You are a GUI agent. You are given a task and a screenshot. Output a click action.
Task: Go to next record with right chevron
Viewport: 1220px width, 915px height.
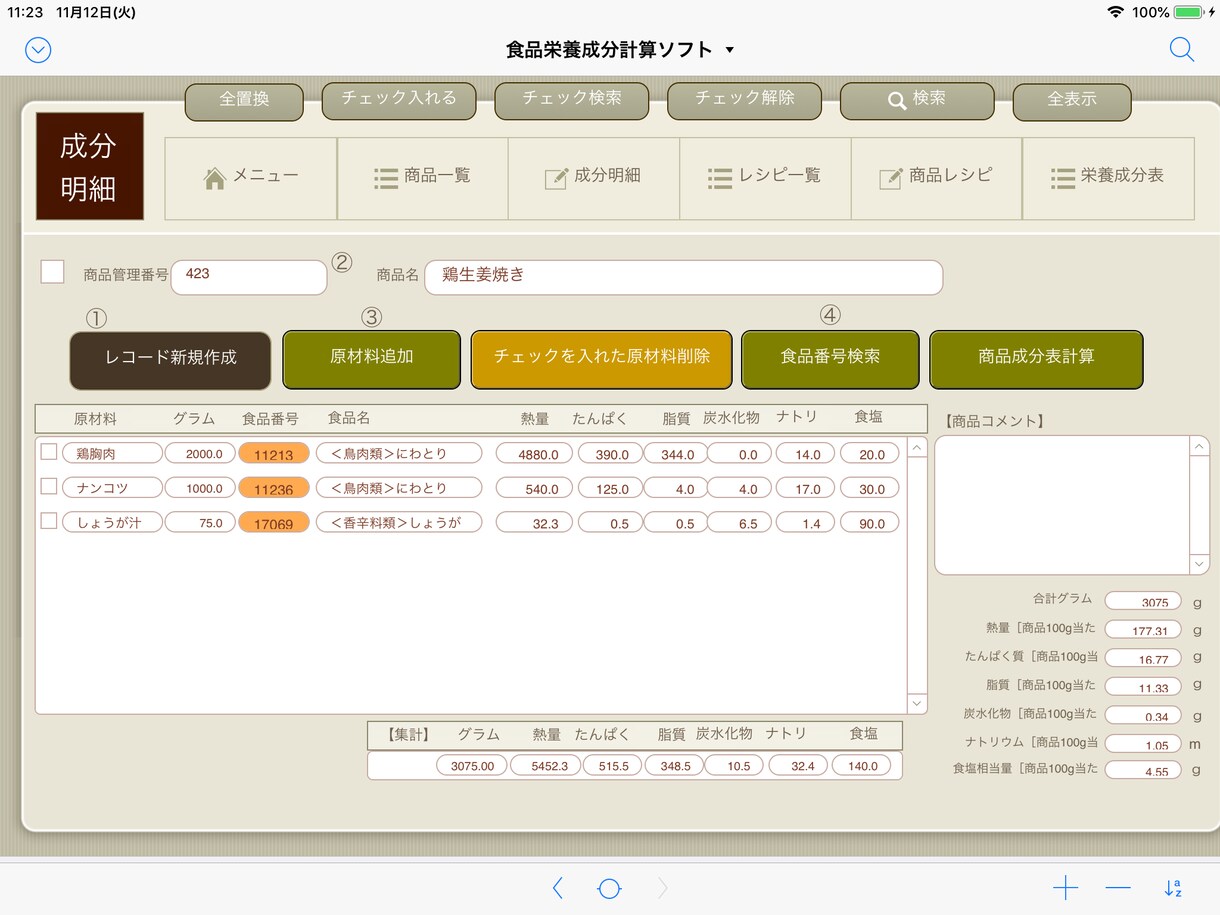tap(662, 888)
